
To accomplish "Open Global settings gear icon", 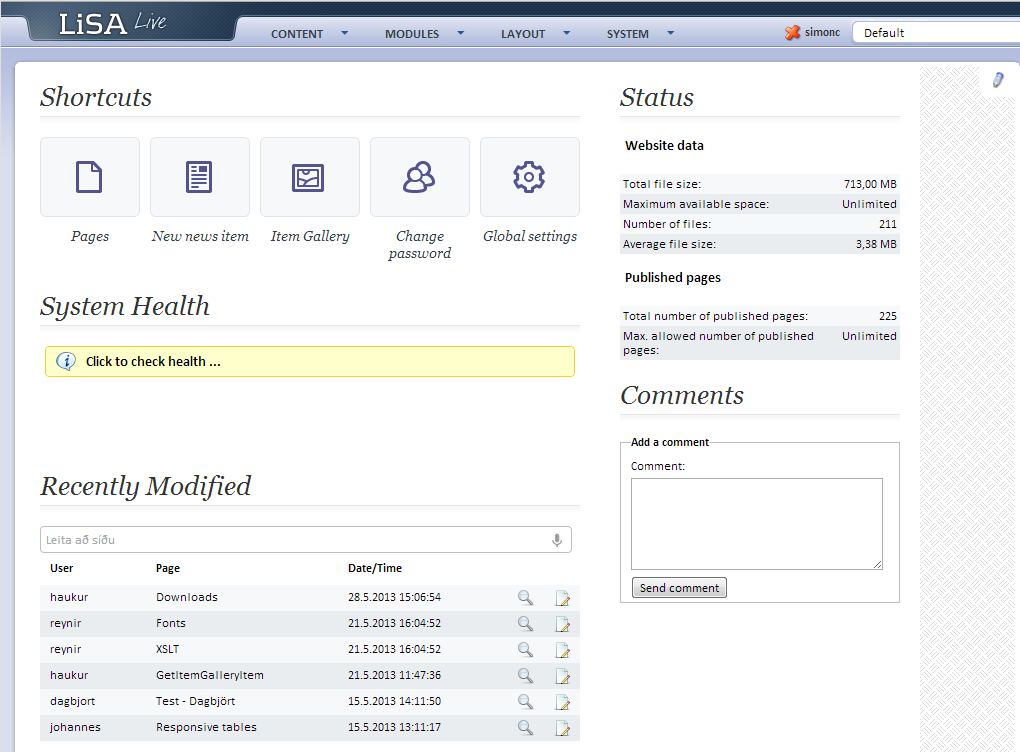I will click(x=529, y=177).
